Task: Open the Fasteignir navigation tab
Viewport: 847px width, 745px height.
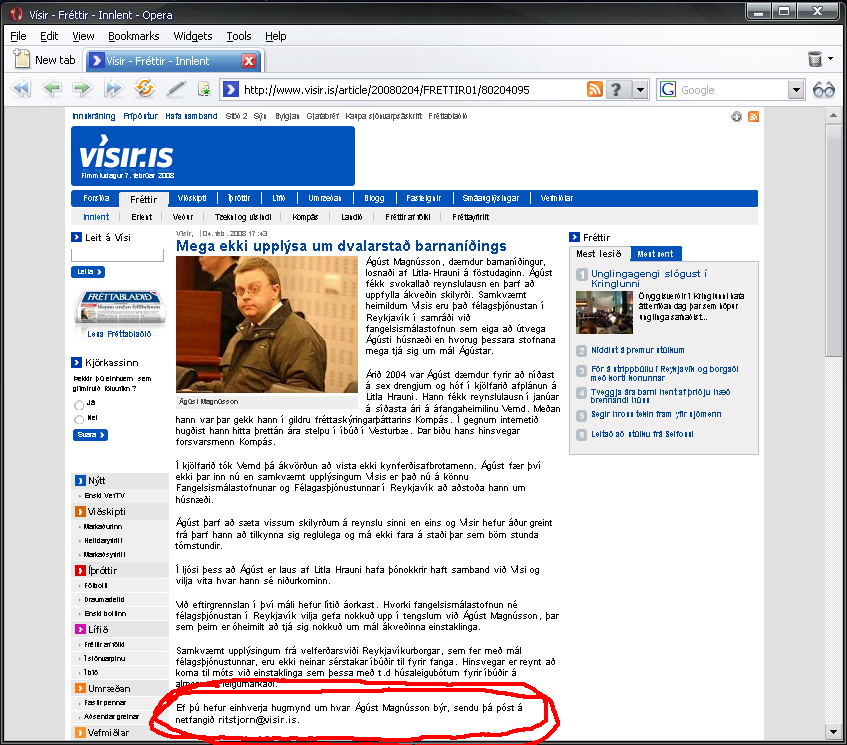Action: pos(424,198)
